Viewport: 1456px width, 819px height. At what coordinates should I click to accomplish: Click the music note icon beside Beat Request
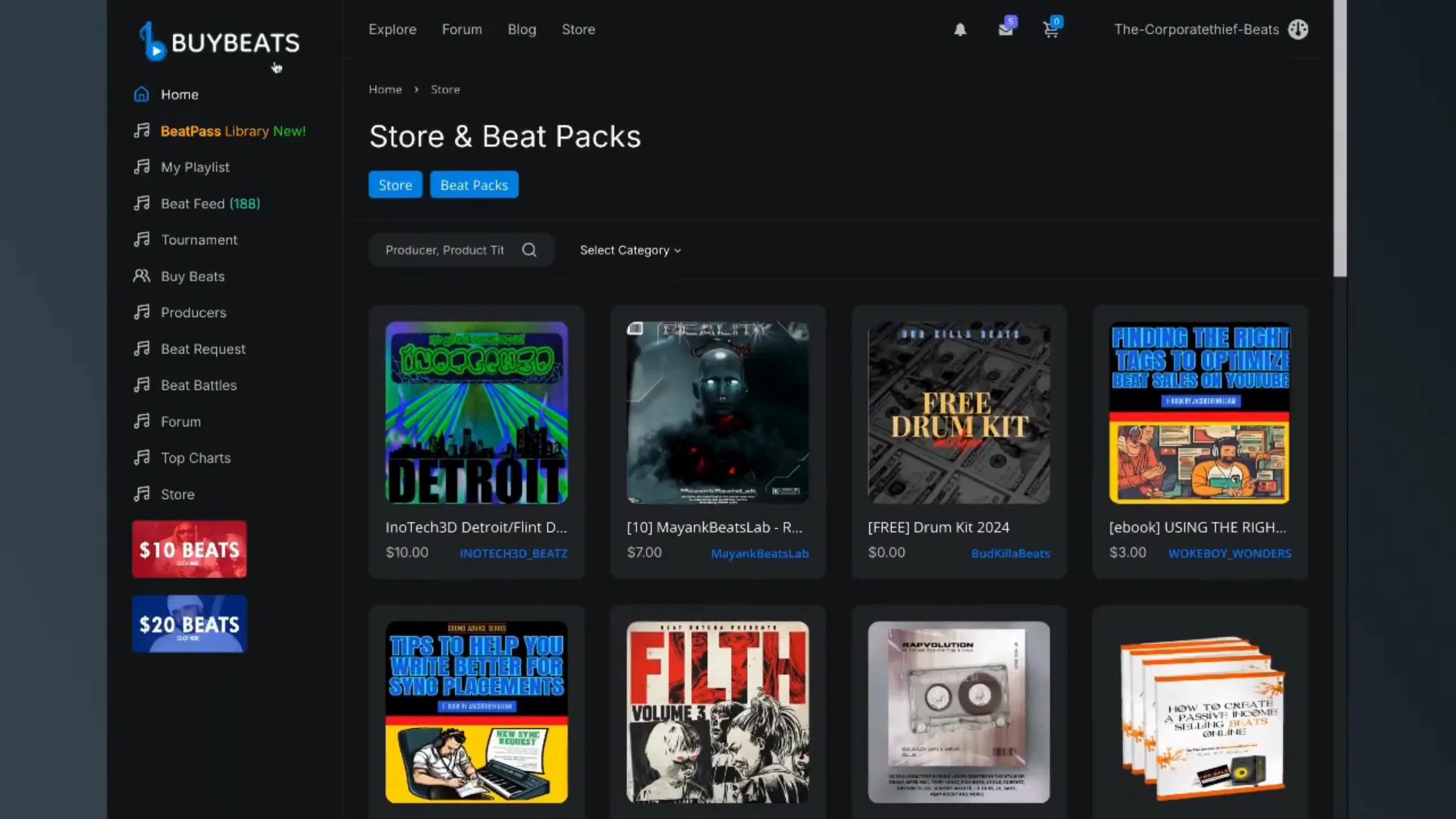[142, 349]
